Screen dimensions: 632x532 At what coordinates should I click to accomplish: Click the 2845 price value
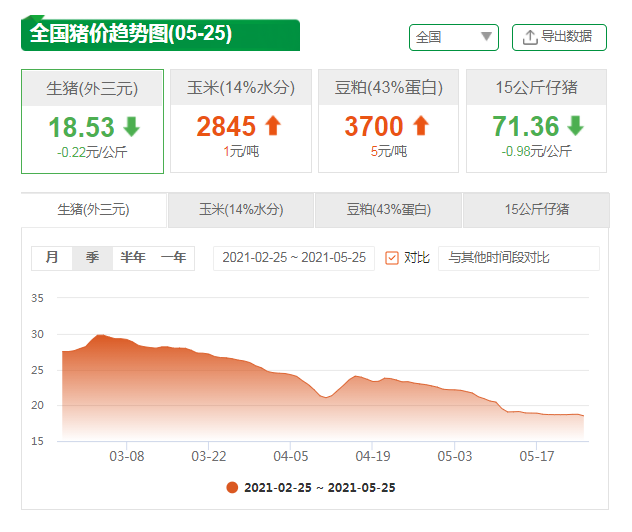[226, 126]
